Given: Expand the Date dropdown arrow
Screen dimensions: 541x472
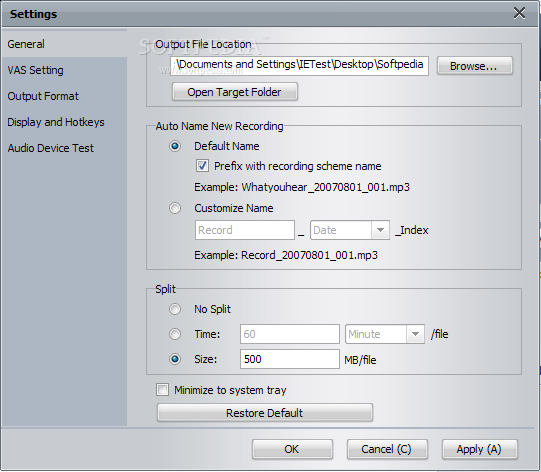Looking at the screenshot, I should click(x=381, y=230).
